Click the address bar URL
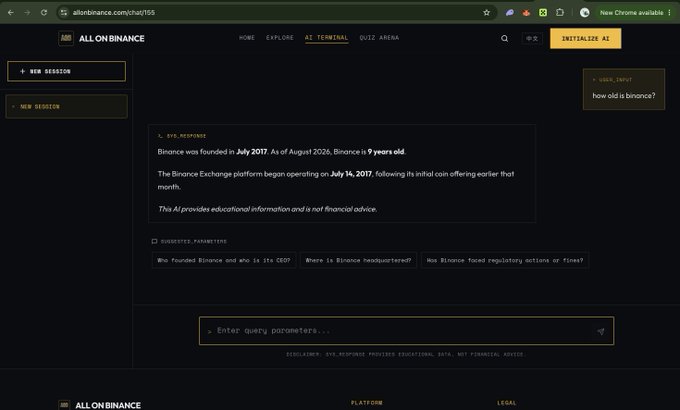 pos(114,13)
